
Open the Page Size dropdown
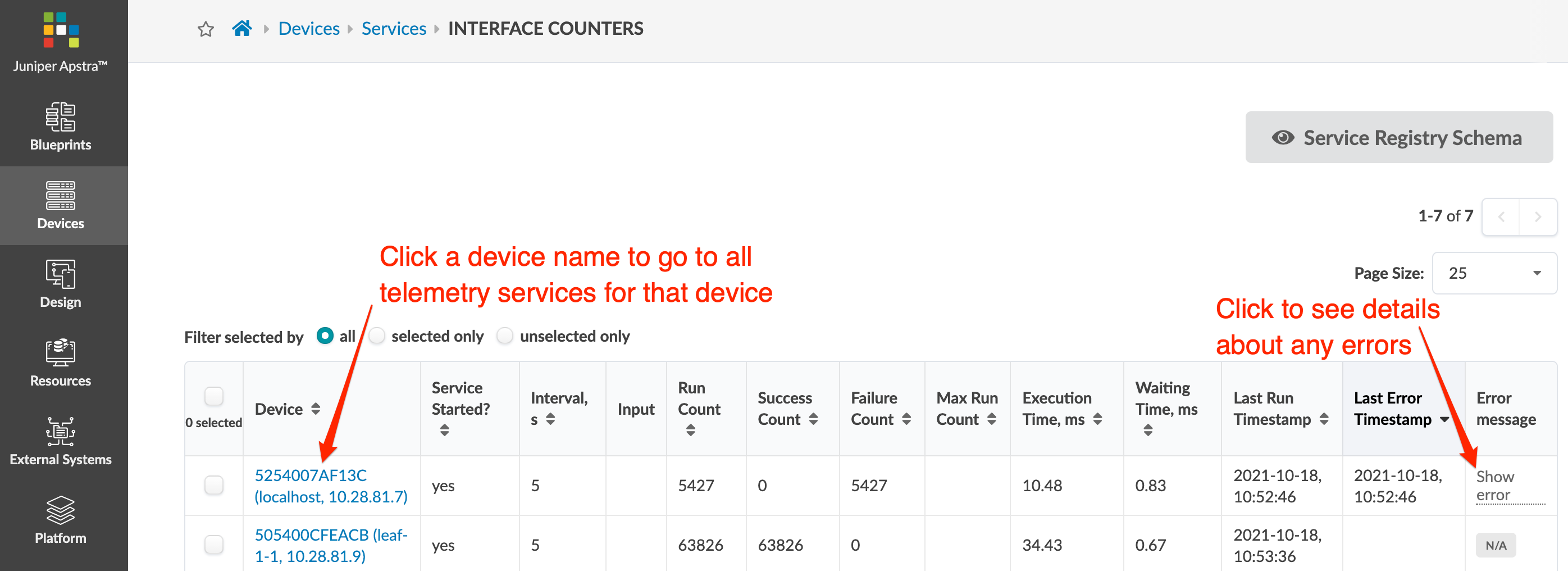click(1494, 273)
